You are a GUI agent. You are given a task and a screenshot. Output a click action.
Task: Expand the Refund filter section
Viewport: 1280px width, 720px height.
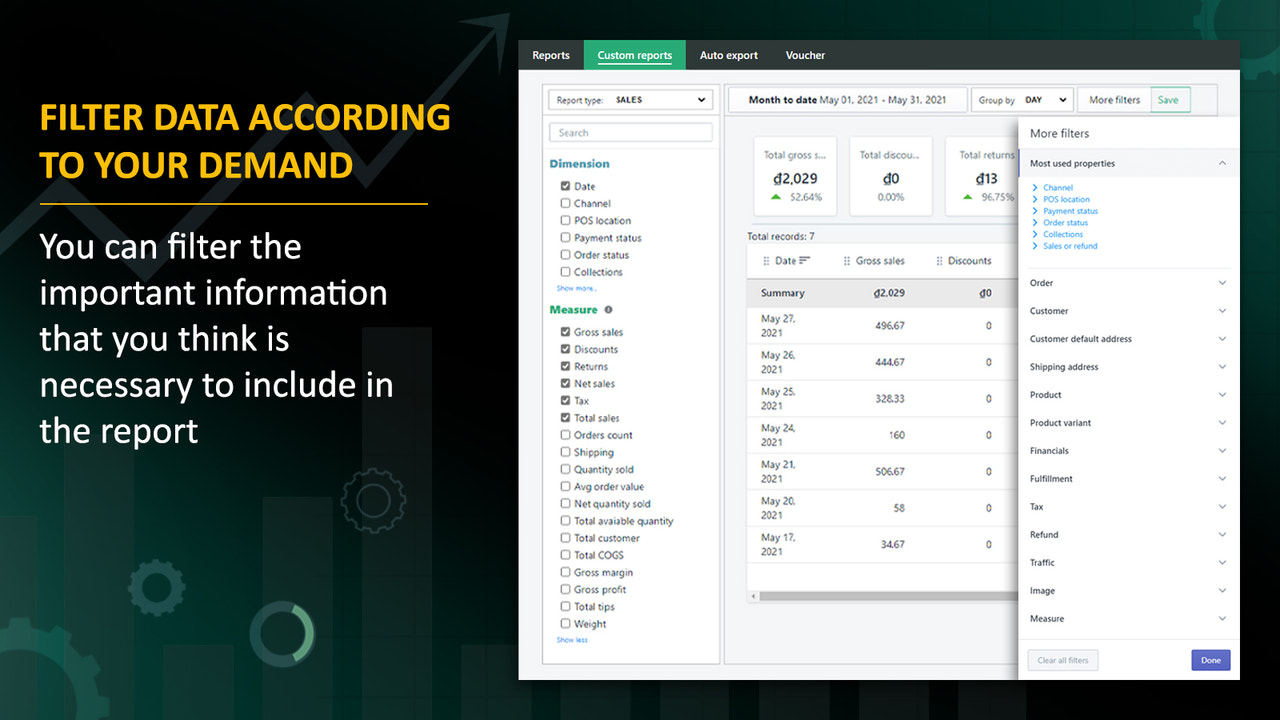coord(1128,535)
